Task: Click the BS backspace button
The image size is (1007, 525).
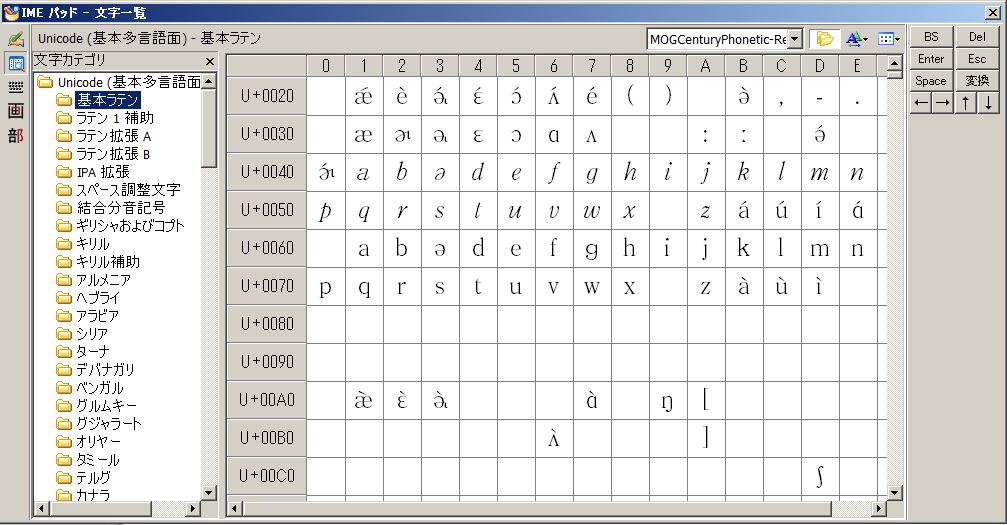Action: [931, 37]
